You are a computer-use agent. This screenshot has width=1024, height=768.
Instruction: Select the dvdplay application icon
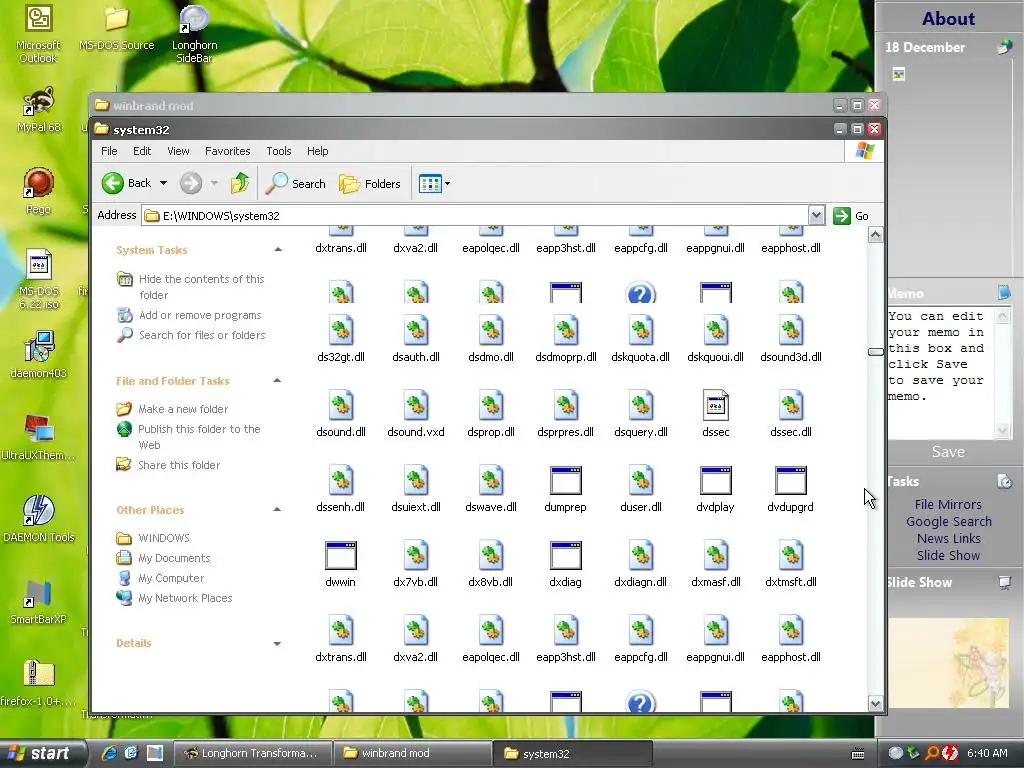tap(716, 481)
